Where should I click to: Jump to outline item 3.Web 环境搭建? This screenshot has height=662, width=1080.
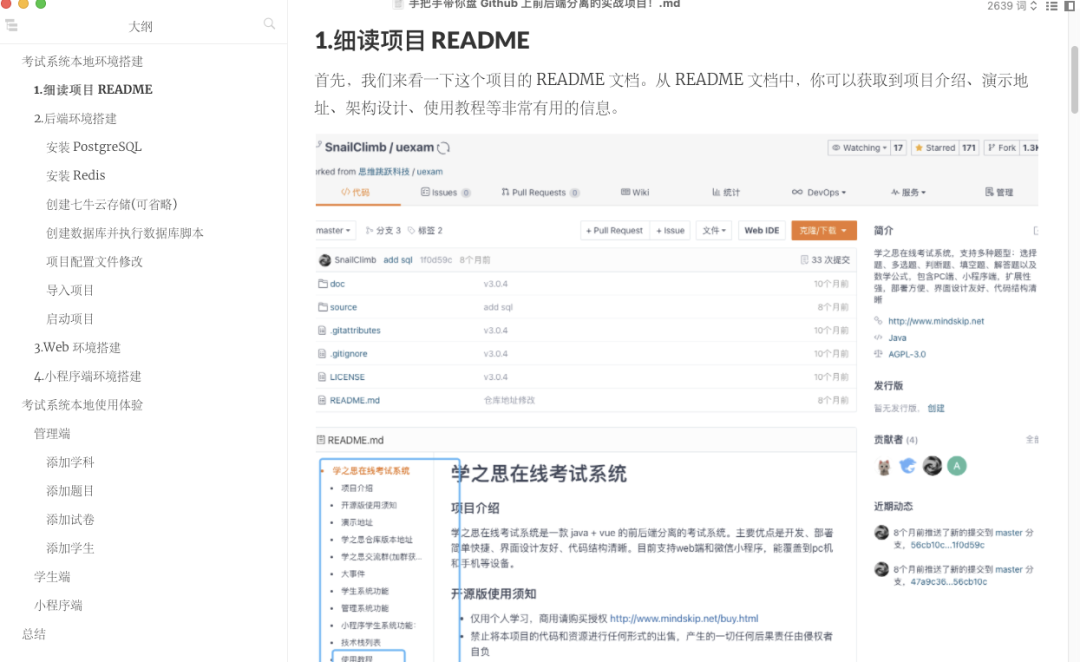pyautogui.click(x=77, y=347)
